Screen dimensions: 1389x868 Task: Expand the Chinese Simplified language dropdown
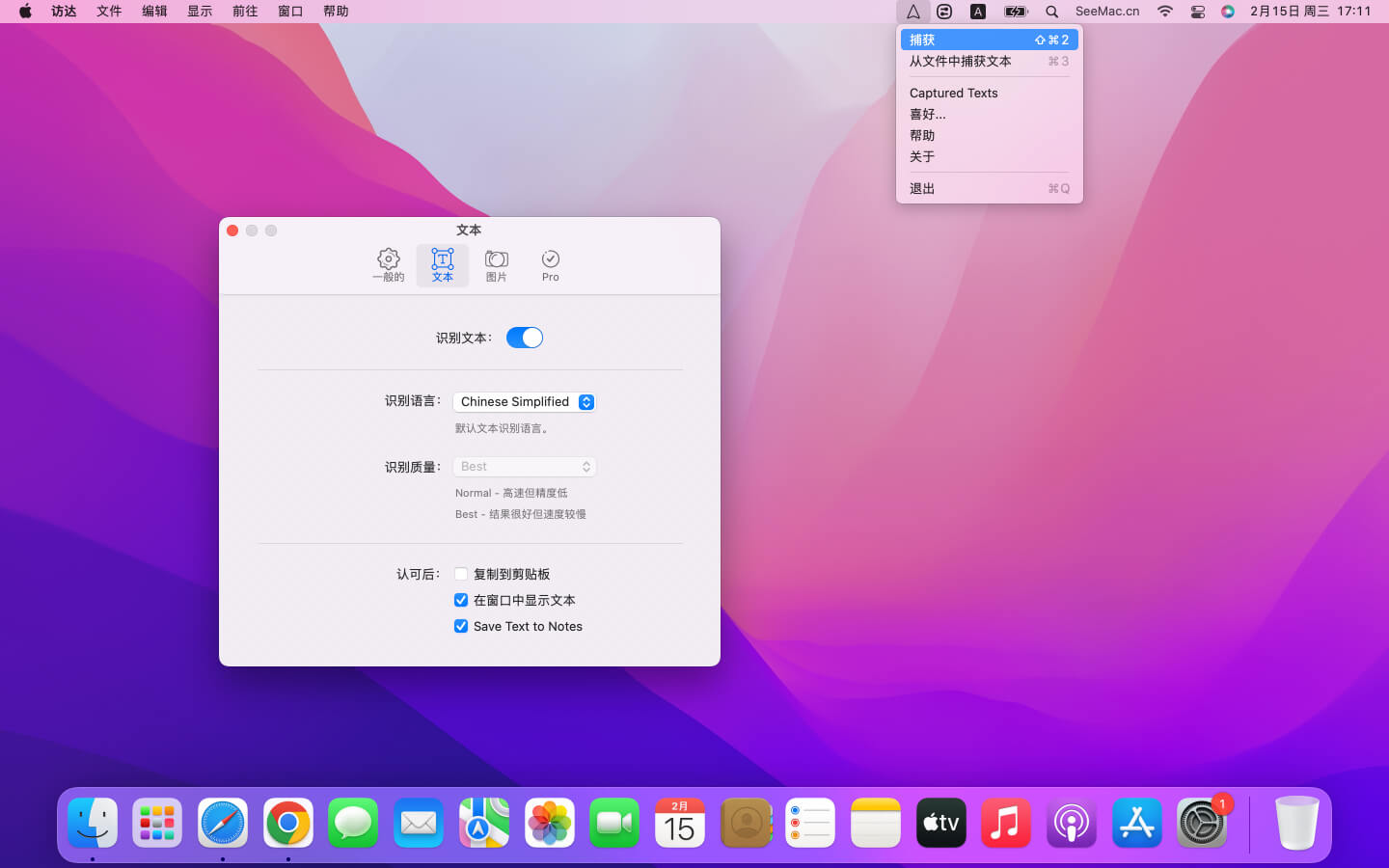[524, 402]
